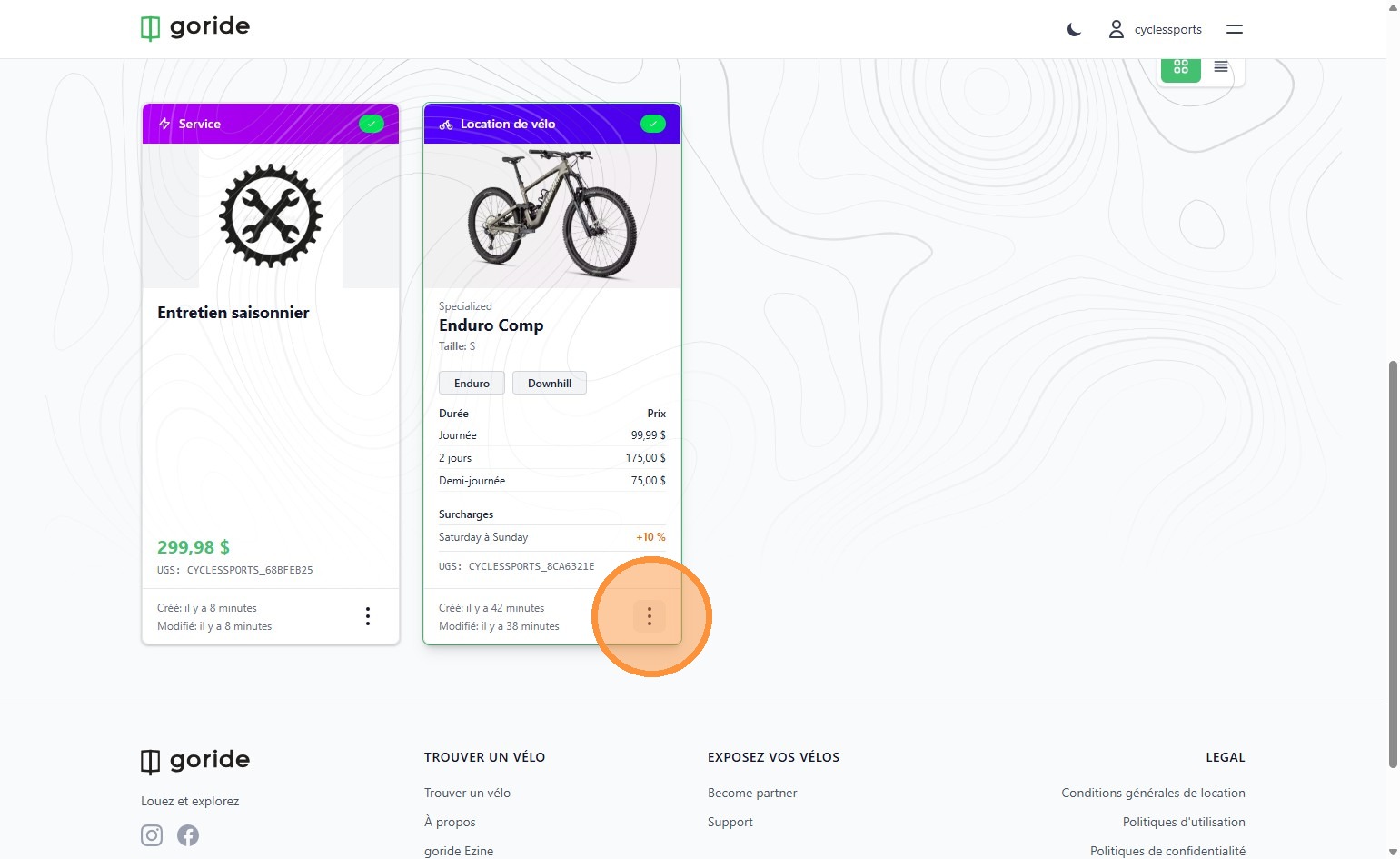Open the Trouver un vélo link

(467, 793)
